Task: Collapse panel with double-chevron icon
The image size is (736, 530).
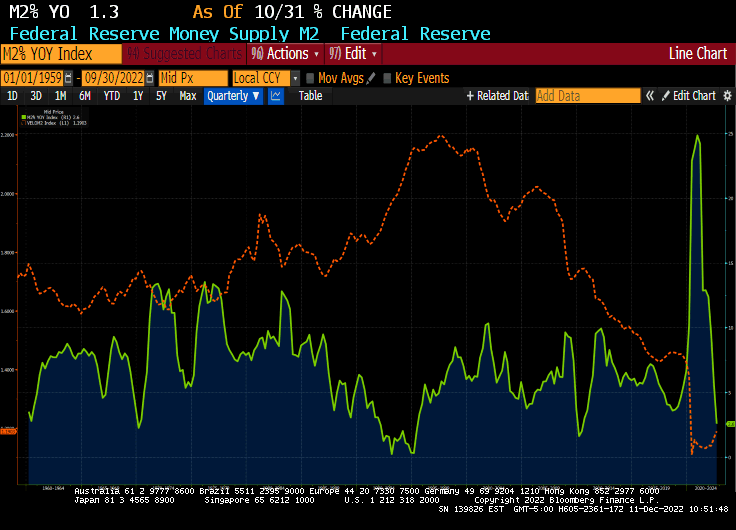Action: point(650,96)
